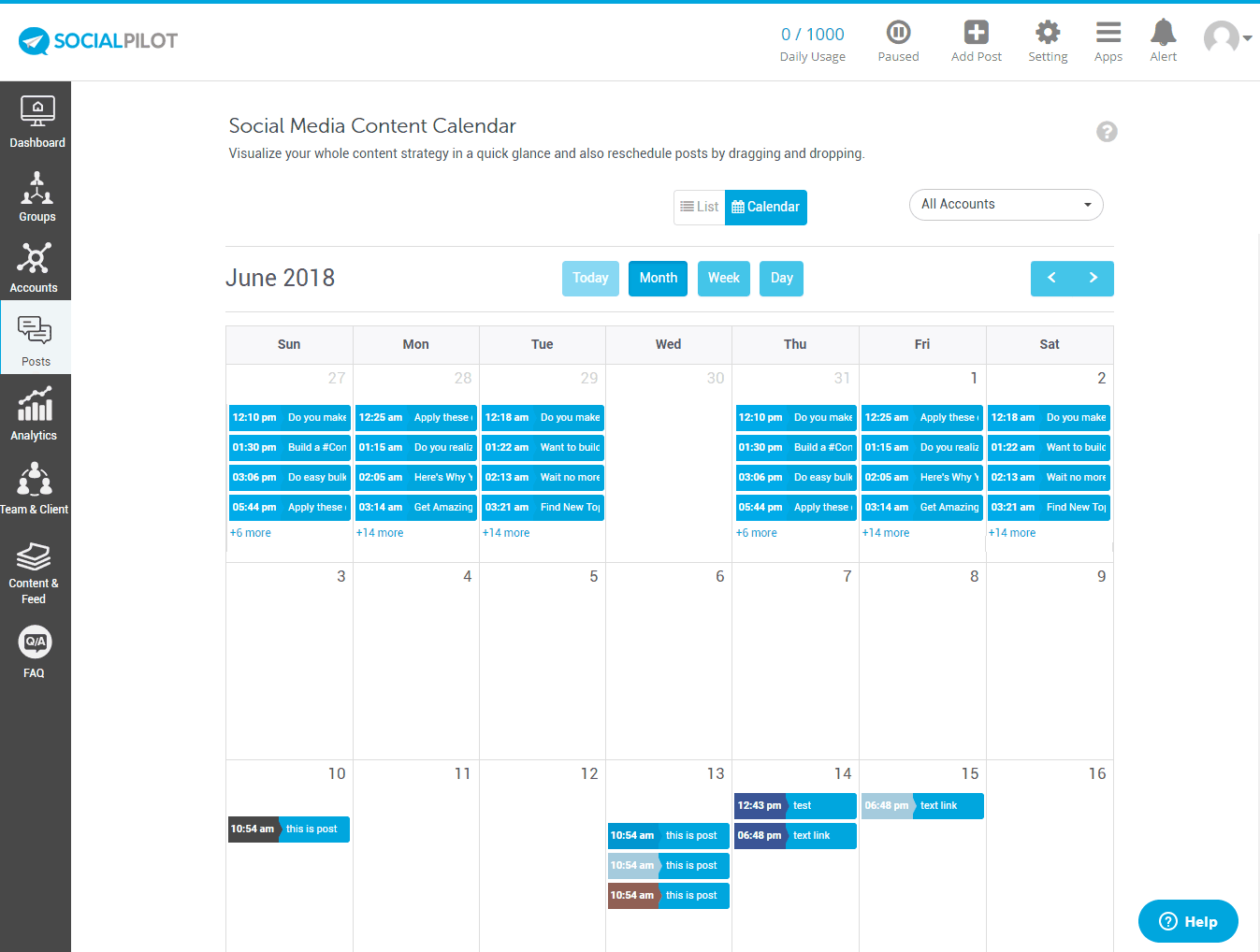Screen dimensions: 1260x952
Task: Select the Week view
Action: pos(723,278)
